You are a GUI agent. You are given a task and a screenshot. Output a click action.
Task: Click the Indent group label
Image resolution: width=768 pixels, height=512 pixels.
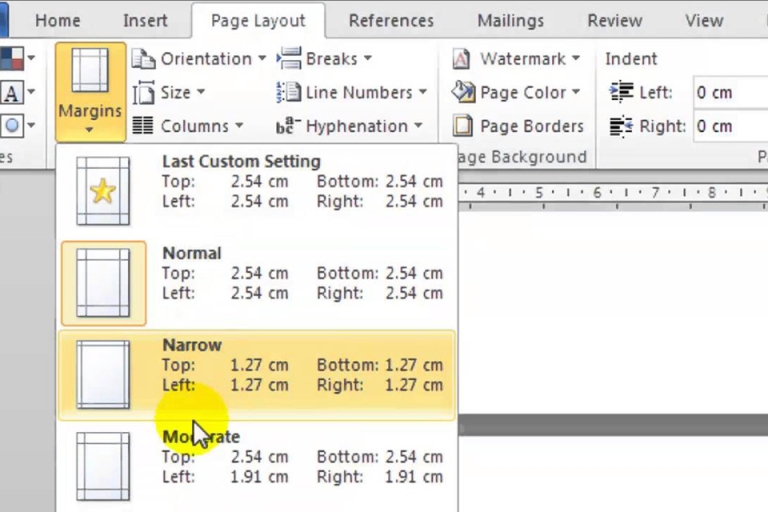630,59
